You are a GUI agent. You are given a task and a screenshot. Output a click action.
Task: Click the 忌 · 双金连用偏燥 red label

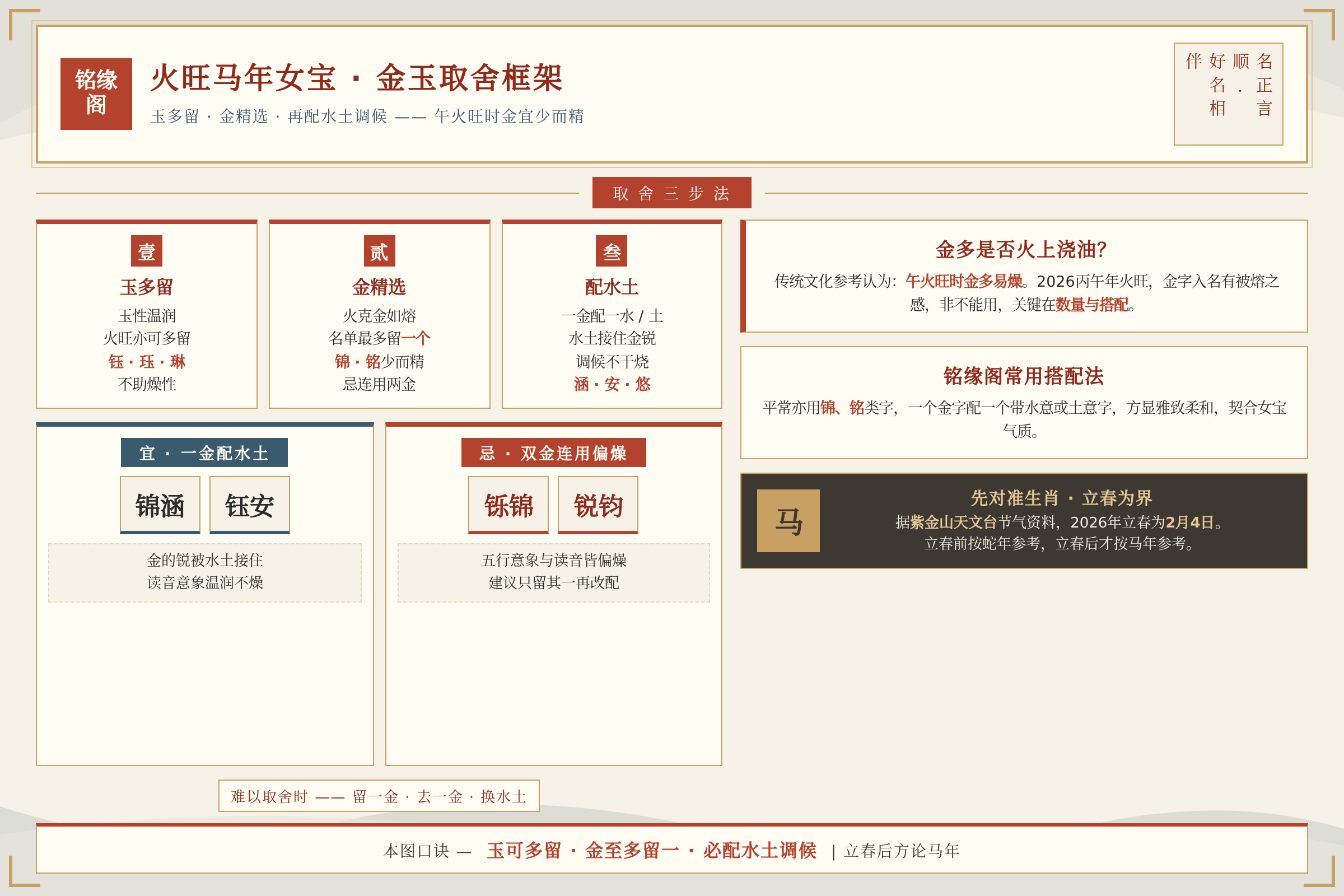click(x=554, y=452)
